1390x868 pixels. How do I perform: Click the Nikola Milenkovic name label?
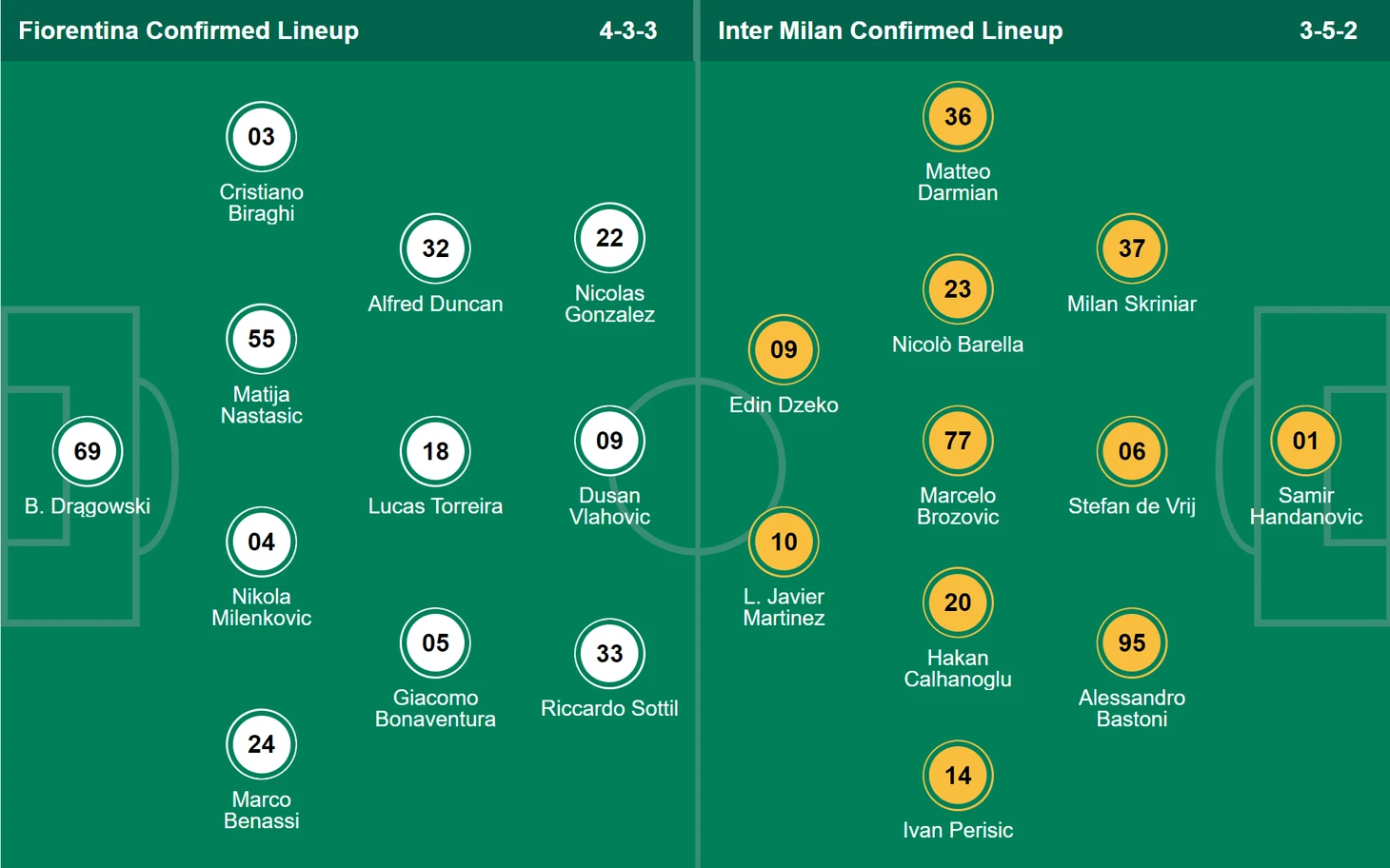click(261, 607)
